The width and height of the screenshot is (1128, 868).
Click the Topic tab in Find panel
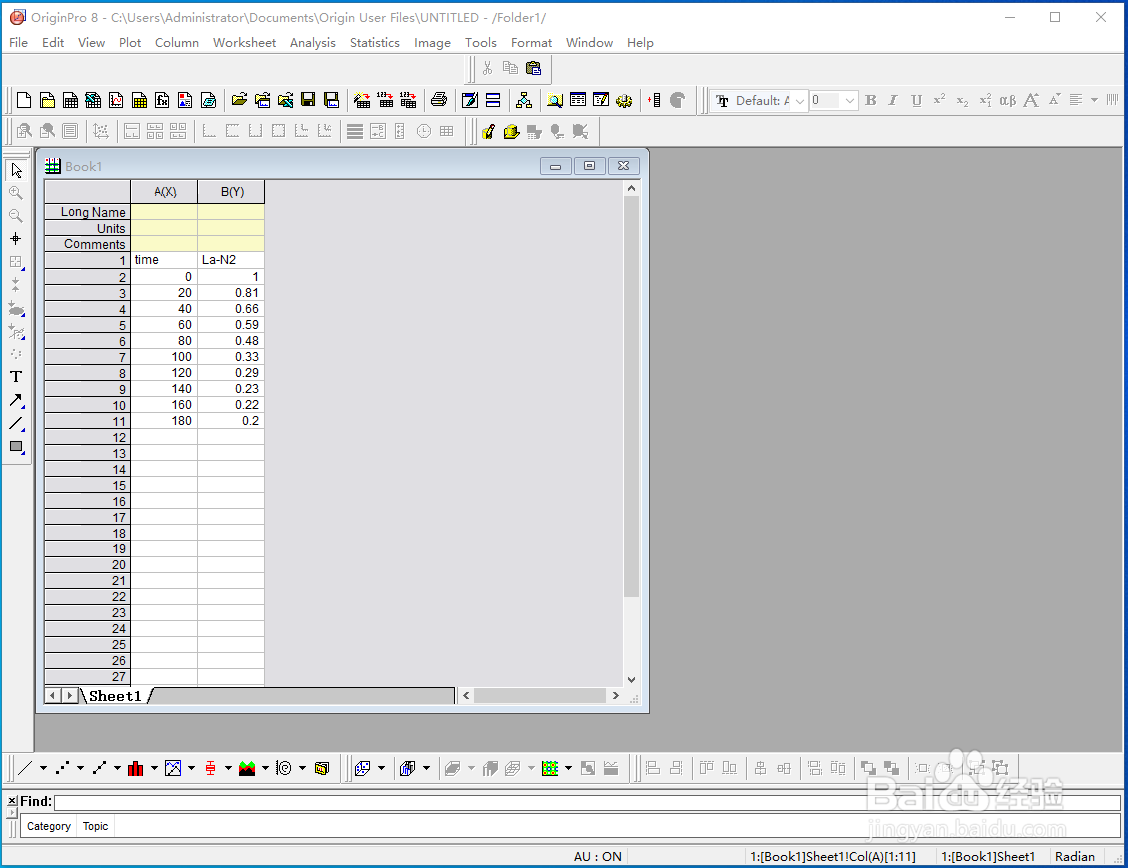[95, 826]
